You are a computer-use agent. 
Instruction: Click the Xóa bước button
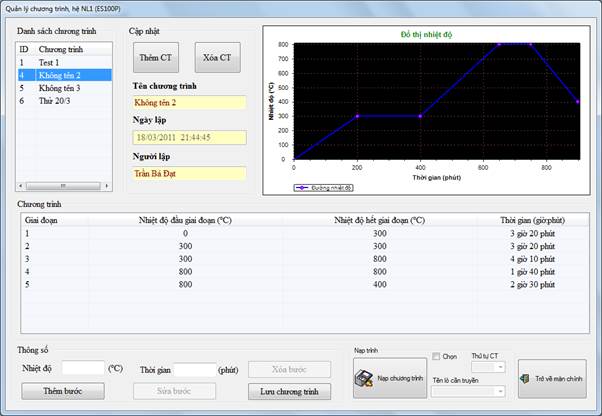[x=289, y=370]
